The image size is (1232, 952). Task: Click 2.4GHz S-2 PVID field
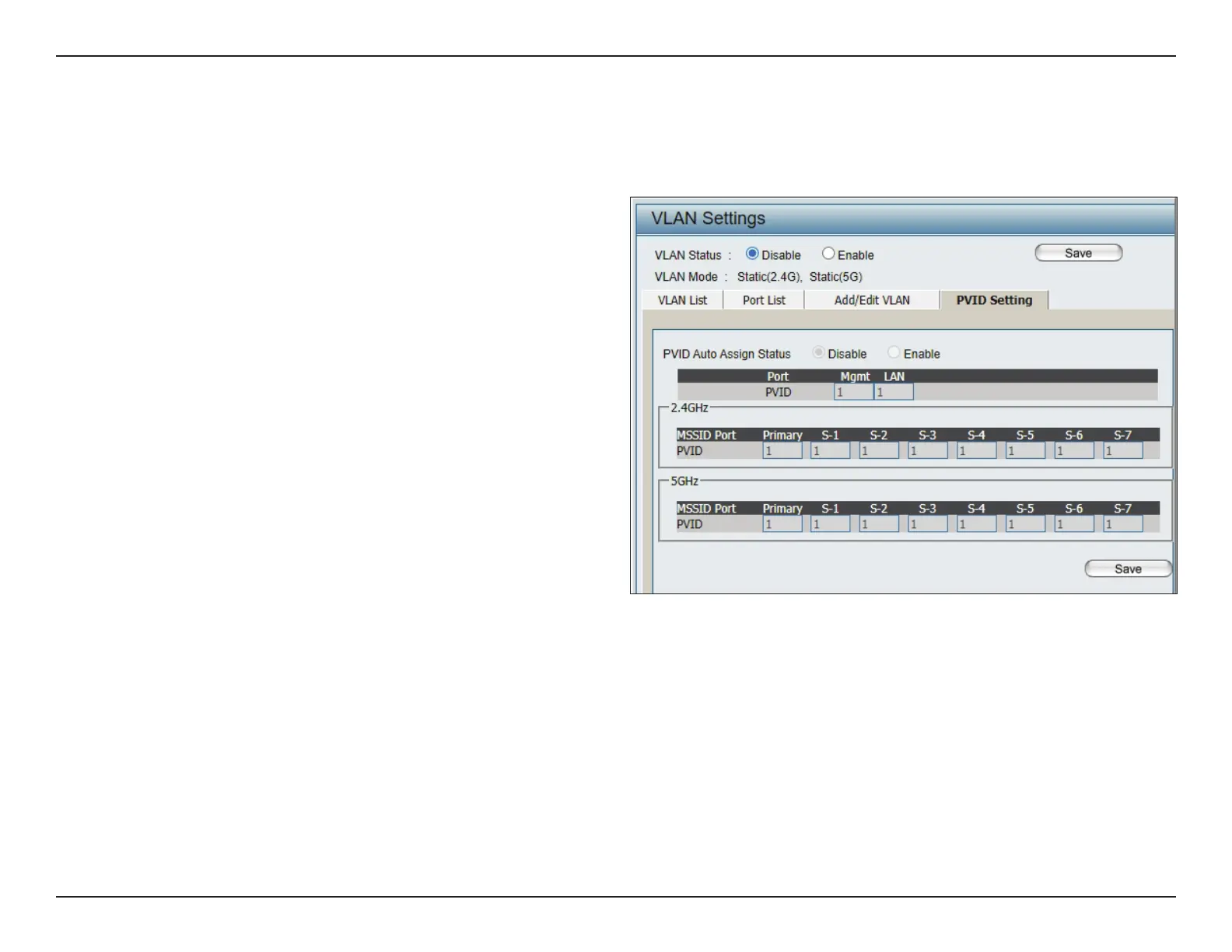coord(879,450)
